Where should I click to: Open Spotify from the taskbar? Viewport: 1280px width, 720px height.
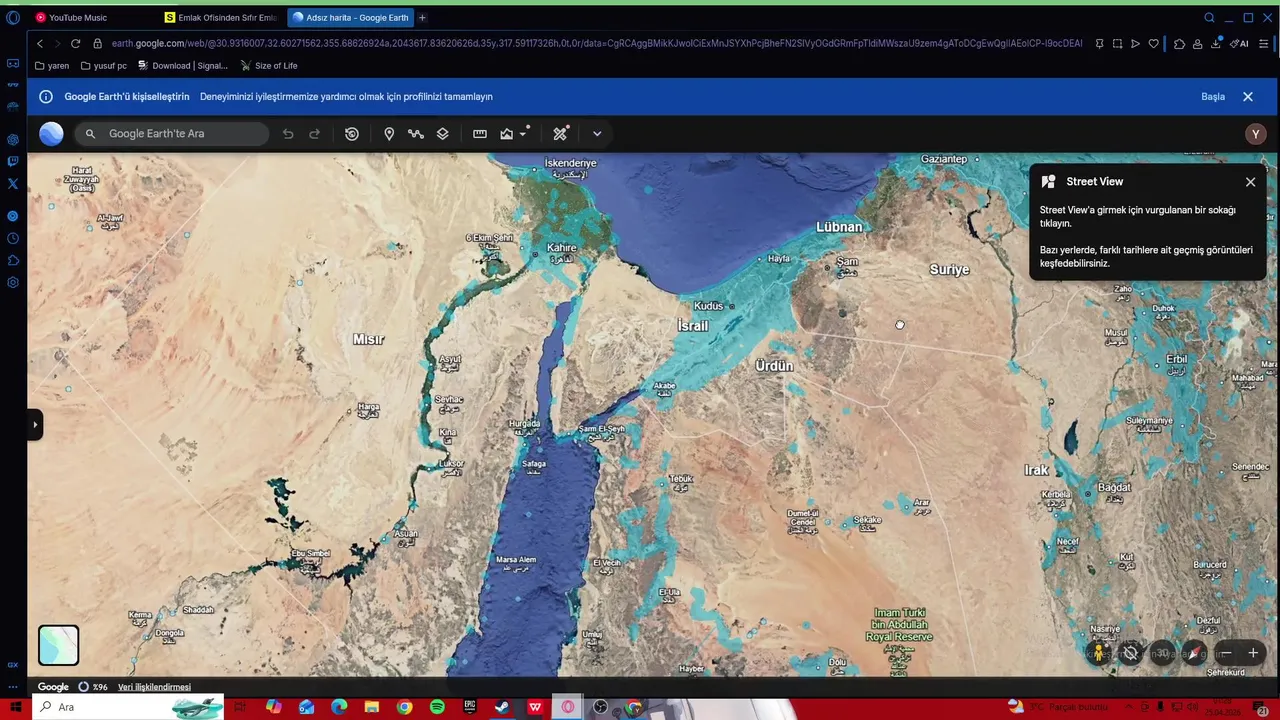(437, 707)
